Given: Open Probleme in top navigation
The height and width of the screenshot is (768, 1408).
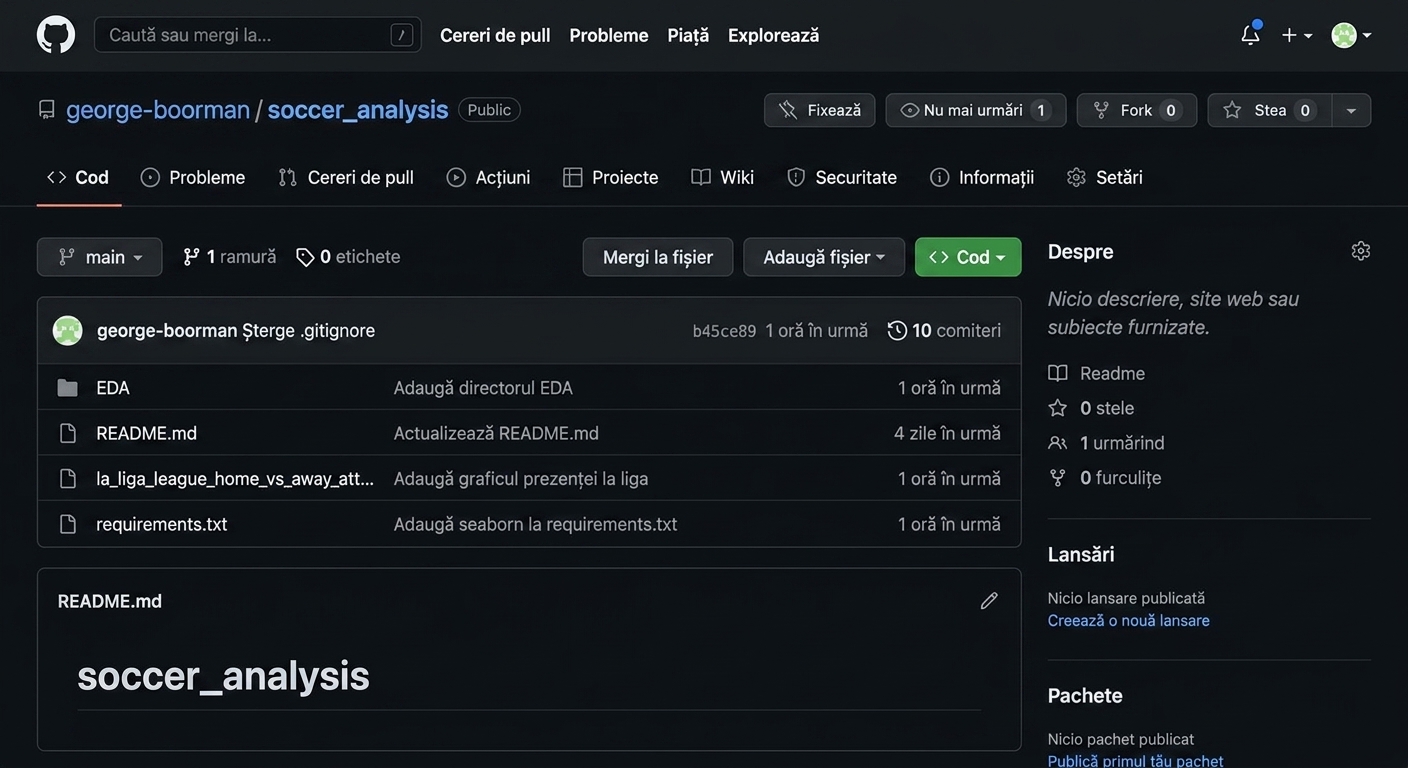Looking at the screenshot, I should [x=609, y=35].
